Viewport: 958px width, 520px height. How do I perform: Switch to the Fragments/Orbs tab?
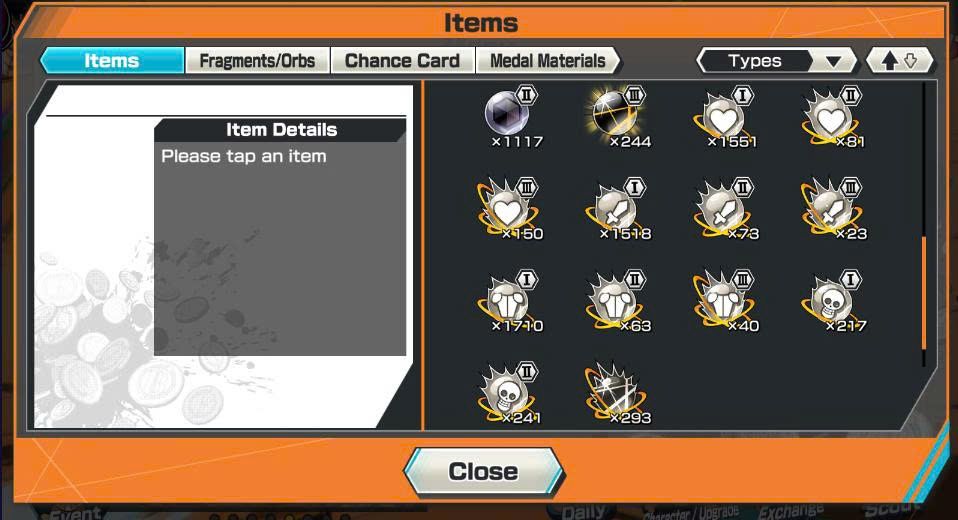[x=257, y=60]
